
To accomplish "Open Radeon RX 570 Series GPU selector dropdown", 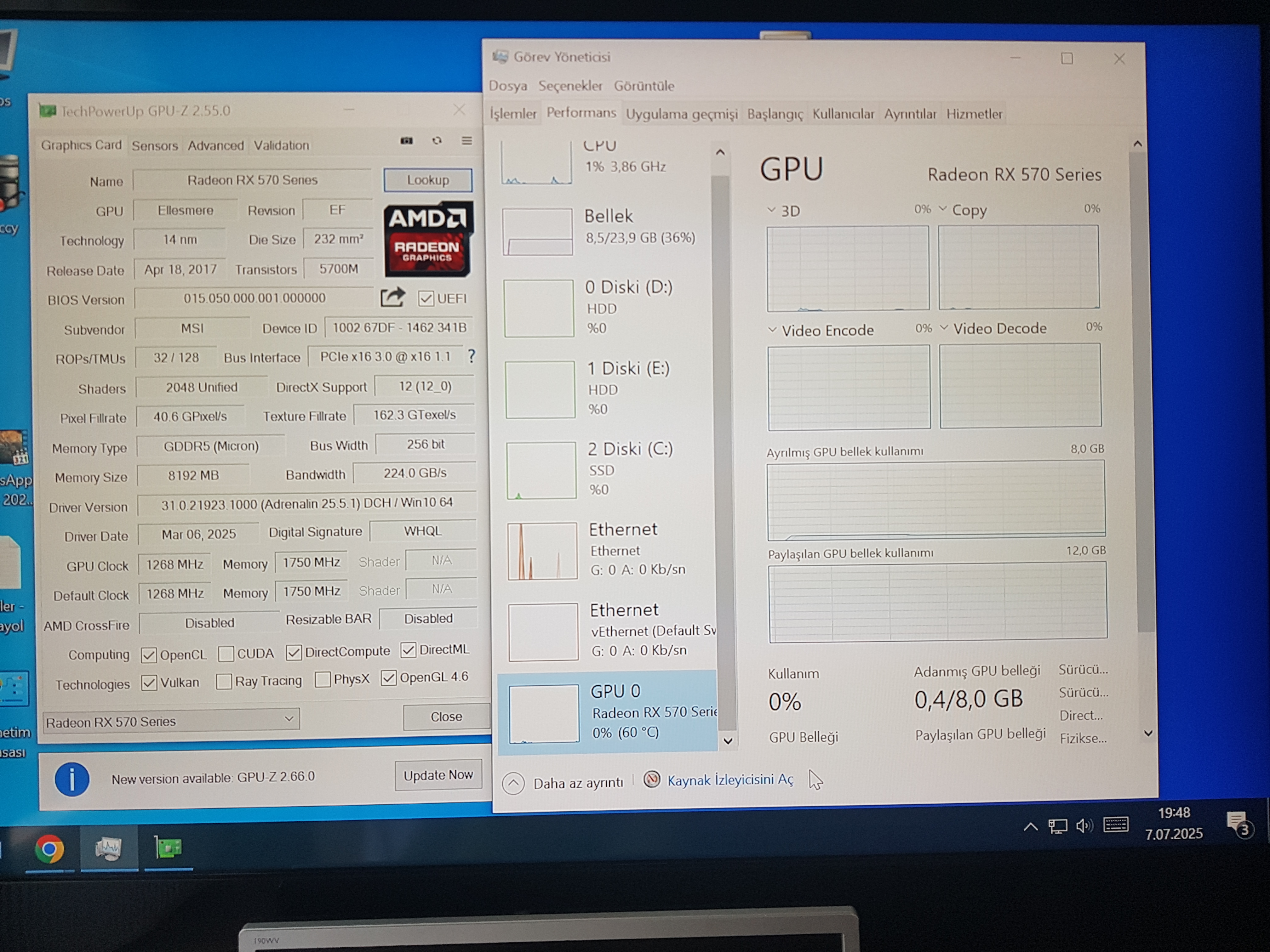I will coord(171,721).
